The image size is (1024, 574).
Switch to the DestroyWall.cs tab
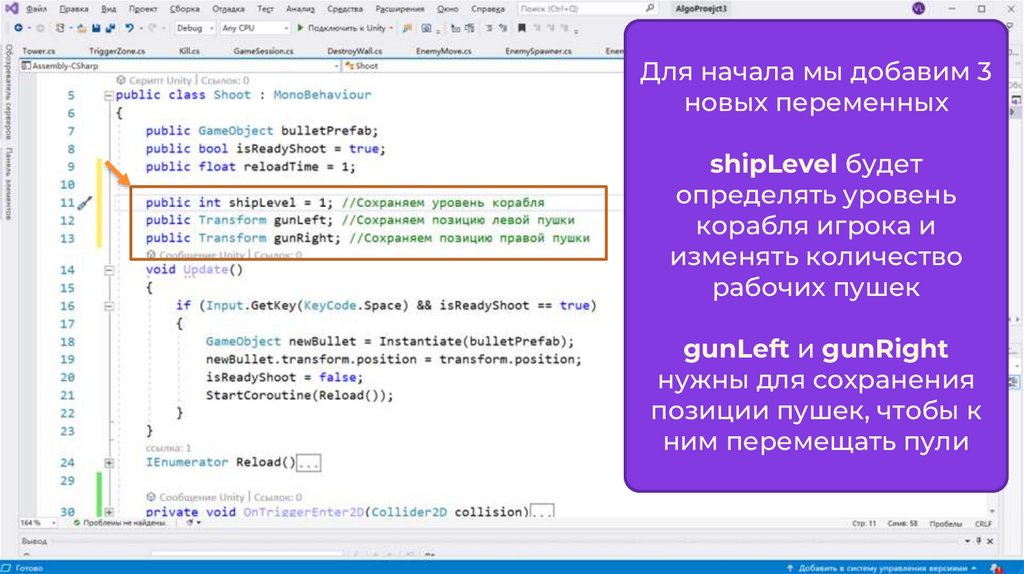355,51
